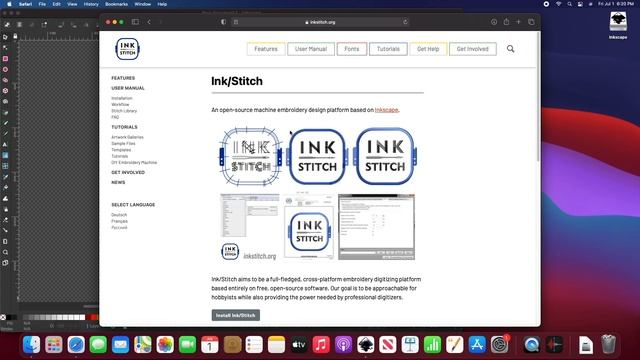The height and width of the screenshot is (360, 640).
Task: Select the Eraser tool in Inkscape toolbox
Action: (5, 220)
